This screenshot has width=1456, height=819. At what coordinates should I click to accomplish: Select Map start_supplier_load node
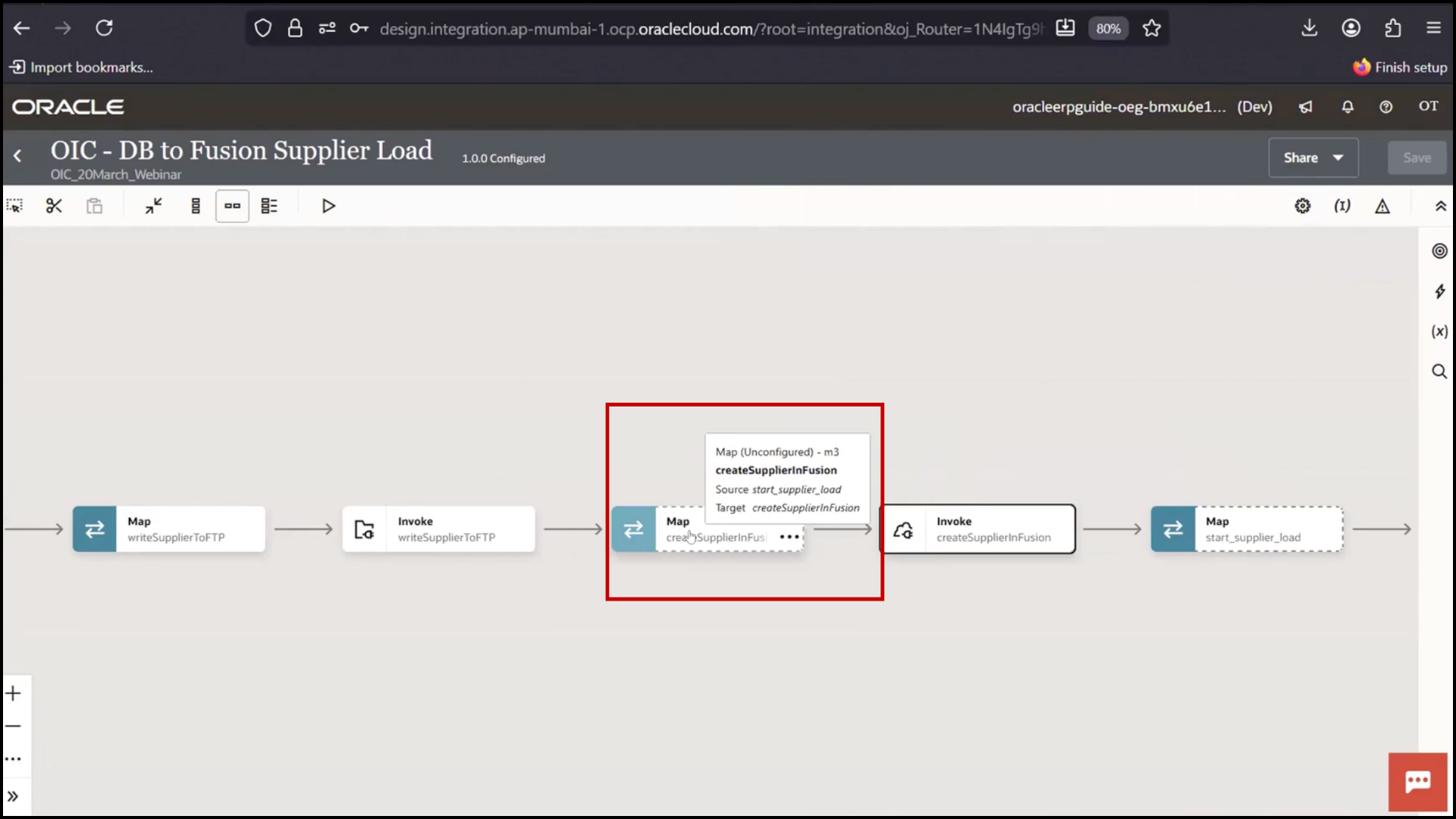(1247, 529)
